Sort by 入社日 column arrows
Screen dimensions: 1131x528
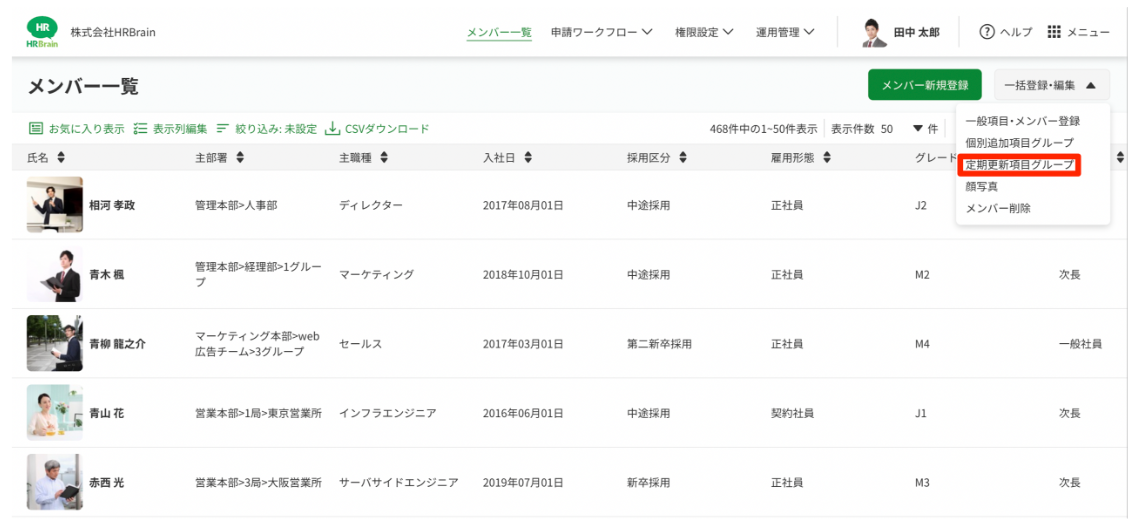click(529, 157)
